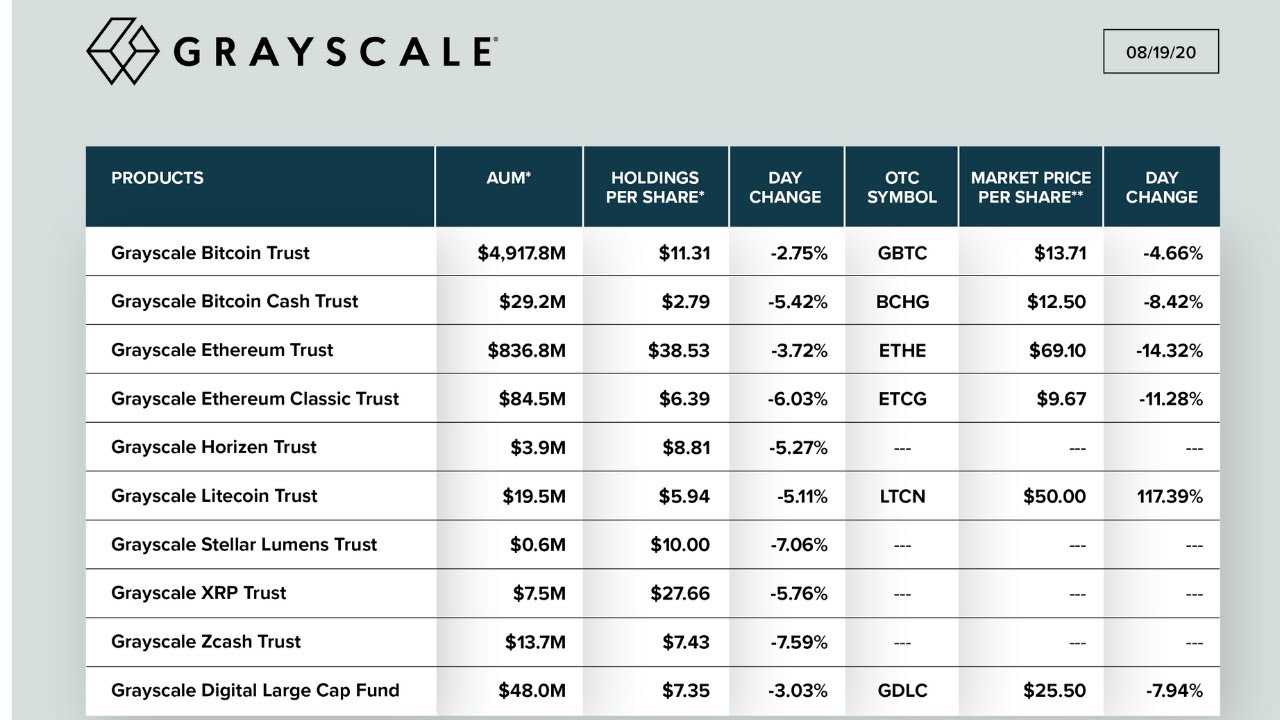Click Market Price Per Share header
Screen dimensions: 1280x720
coord(1031,187)
